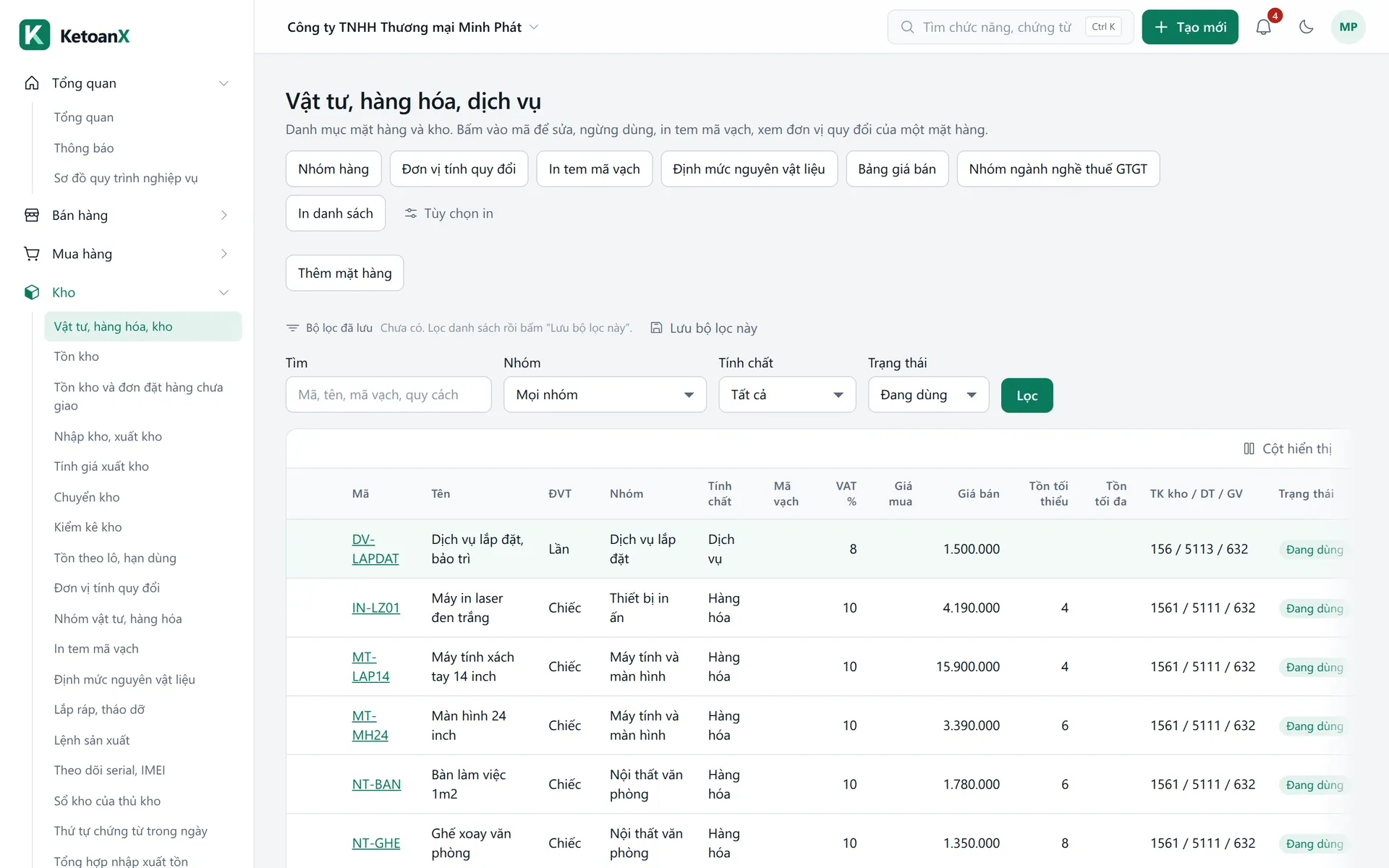Image resolution: width=1389 pixels, height=868 pixels.
Task: Click the Bán hàng store icon
Action: tap(32, 215)
